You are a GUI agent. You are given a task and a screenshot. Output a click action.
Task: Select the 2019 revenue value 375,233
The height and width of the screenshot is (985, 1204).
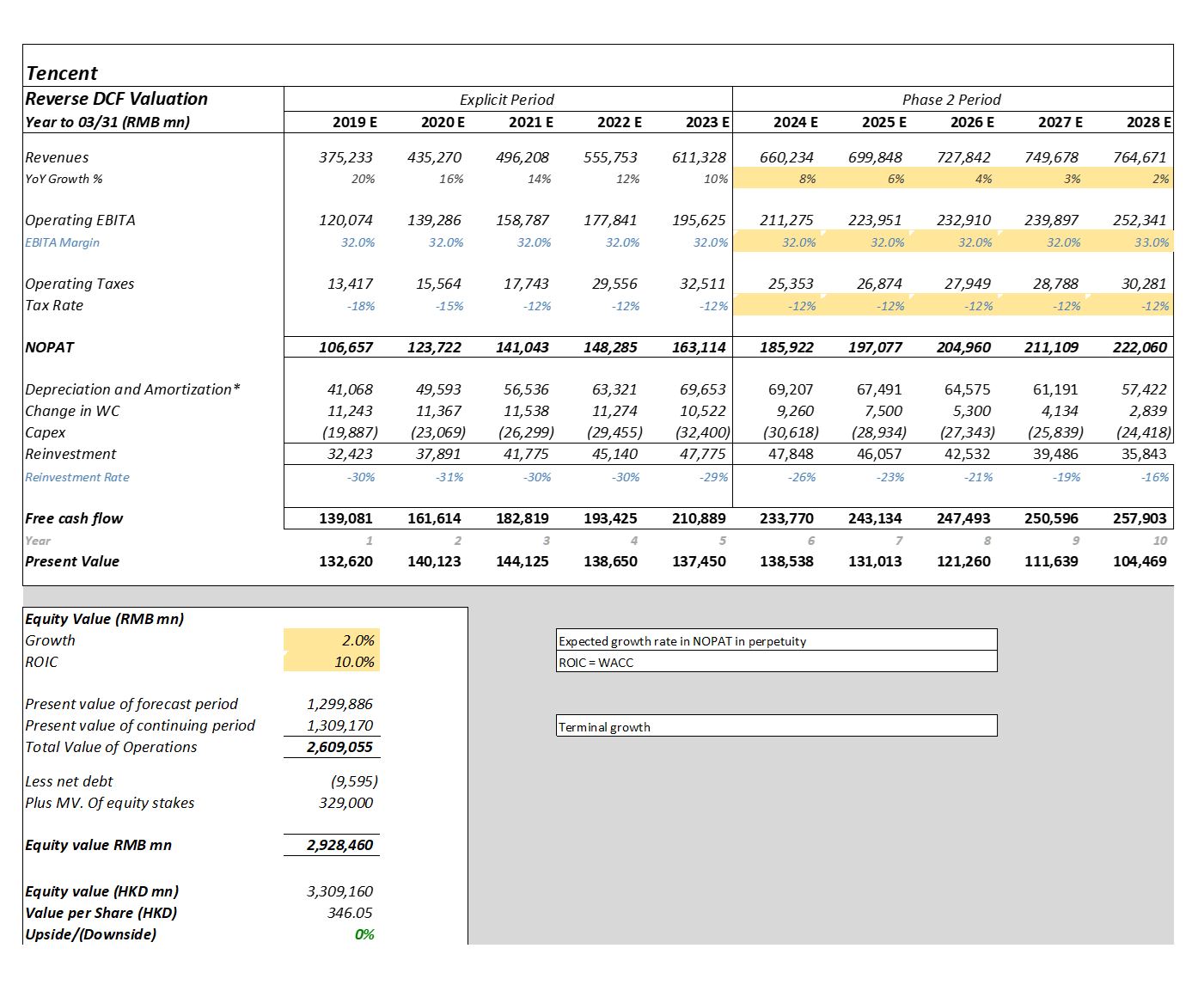pyautogui.click(x=345, y=157)
